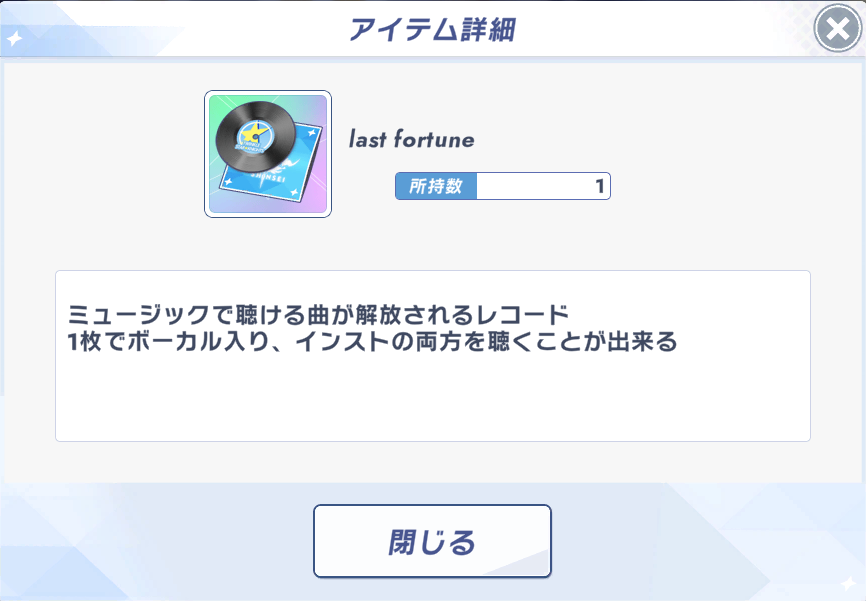Image resolution: width=866 pixels, height=601 pixels.
Task: Select the "last fortune" item name
Action: (x=411, y=140)
